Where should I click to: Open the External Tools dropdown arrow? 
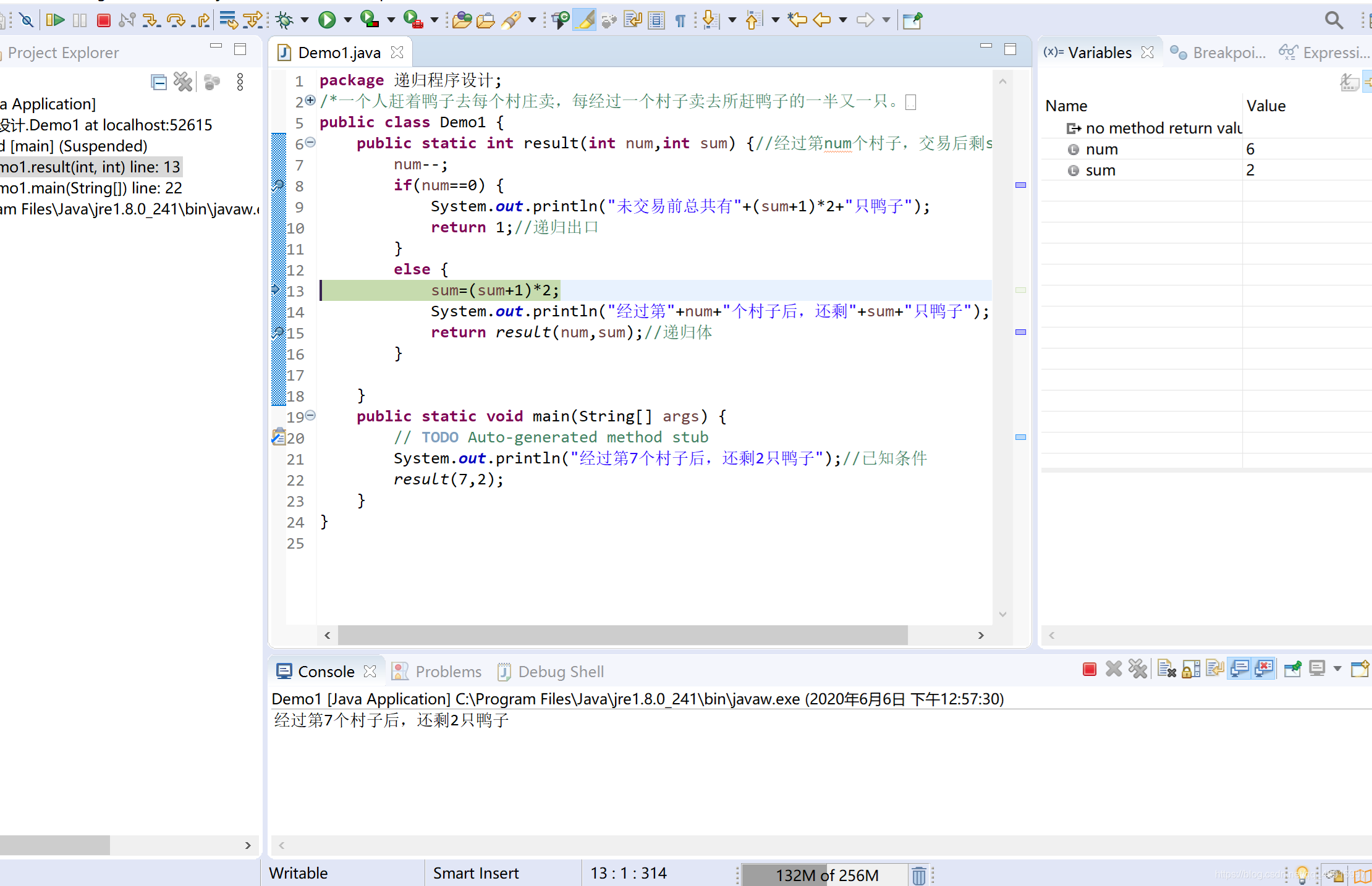(x=434, y=20)
